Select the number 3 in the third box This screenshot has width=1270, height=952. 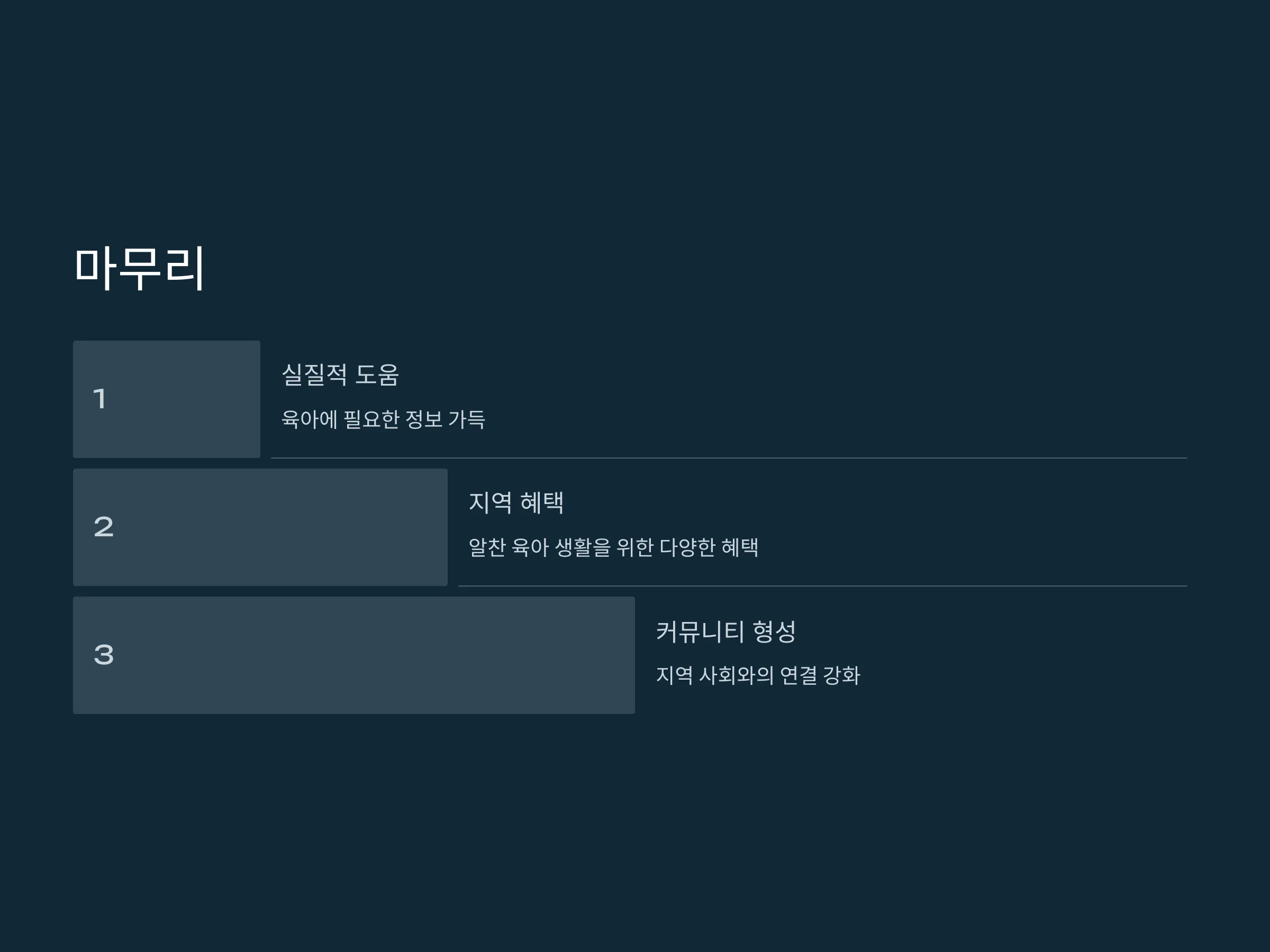[x=104, y=655]
